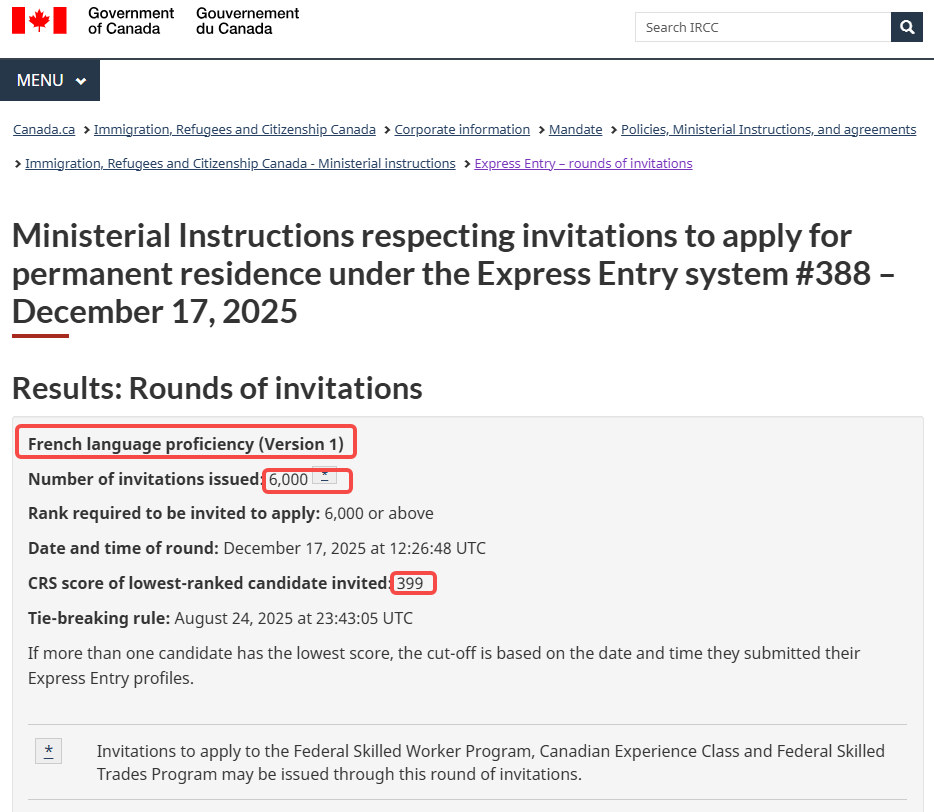Focus the Search IRCC text field
Viewport: 934px width, 812px height.
click(762, 27)
